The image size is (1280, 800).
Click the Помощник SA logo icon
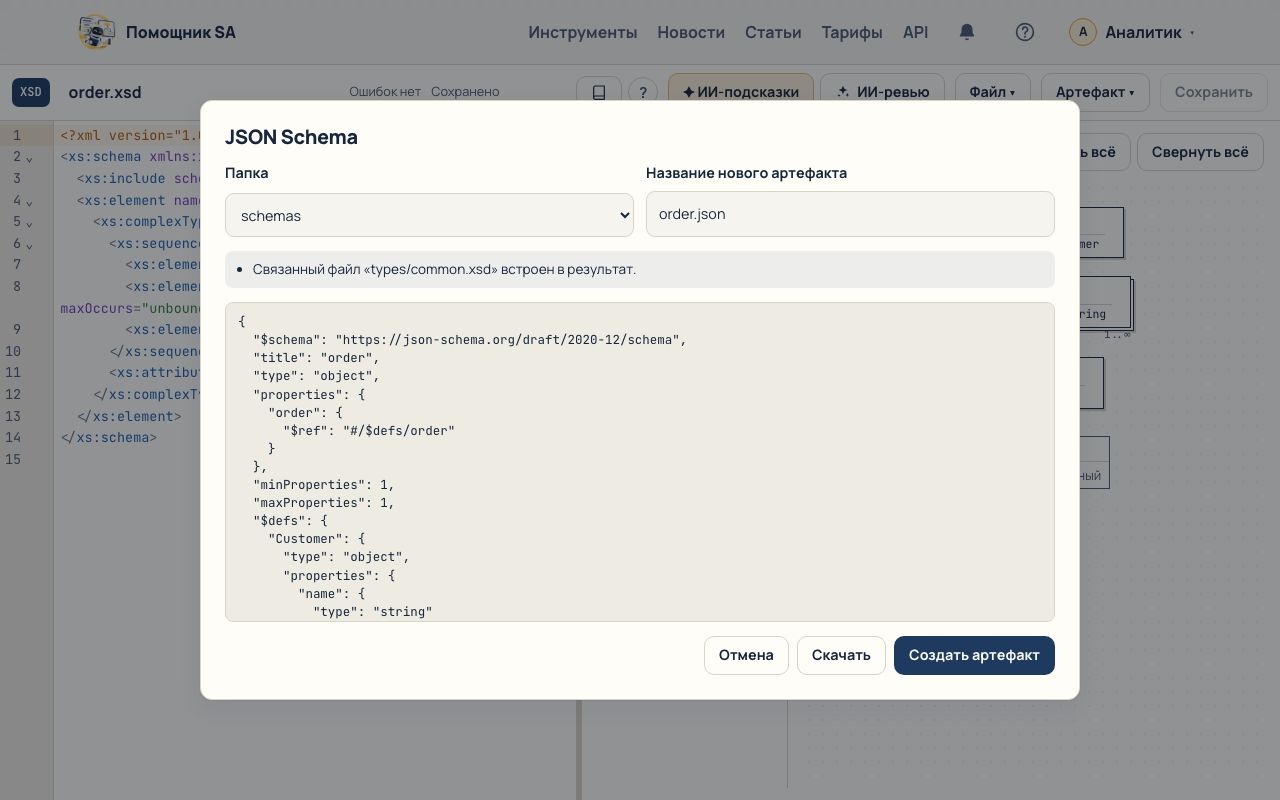96,32
